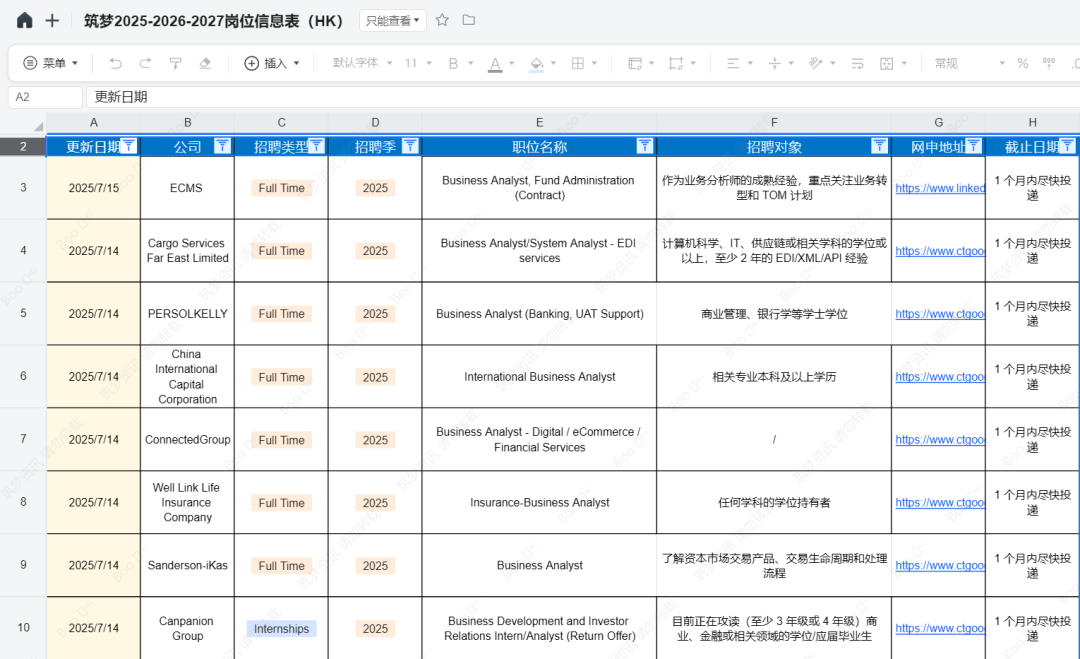Open the filter on 公司 header
Screen dimensions: 1080x659
222,146
